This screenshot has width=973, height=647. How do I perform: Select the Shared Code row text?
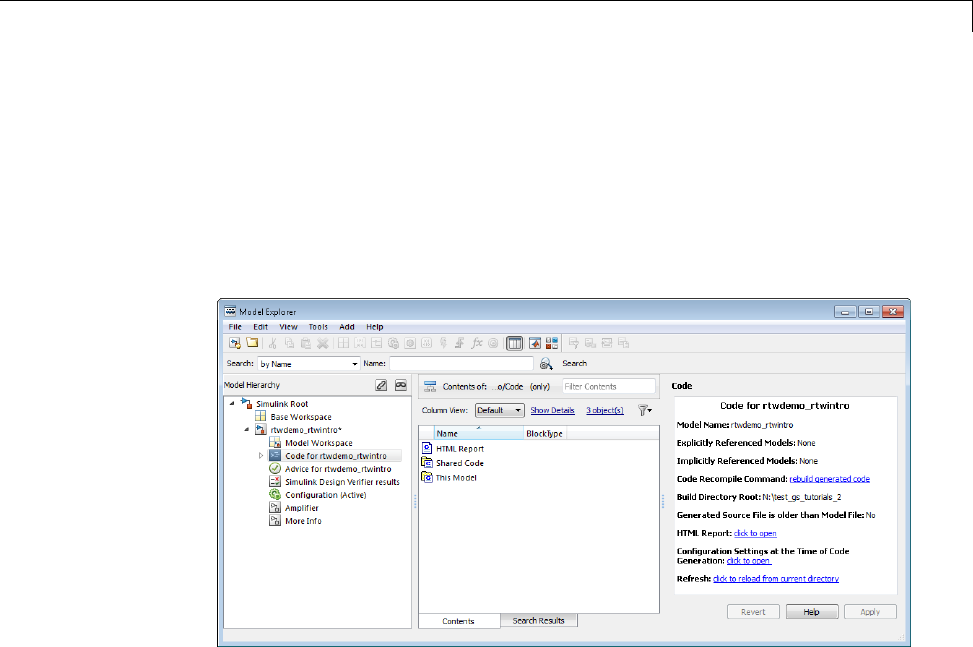coord(460,463)
